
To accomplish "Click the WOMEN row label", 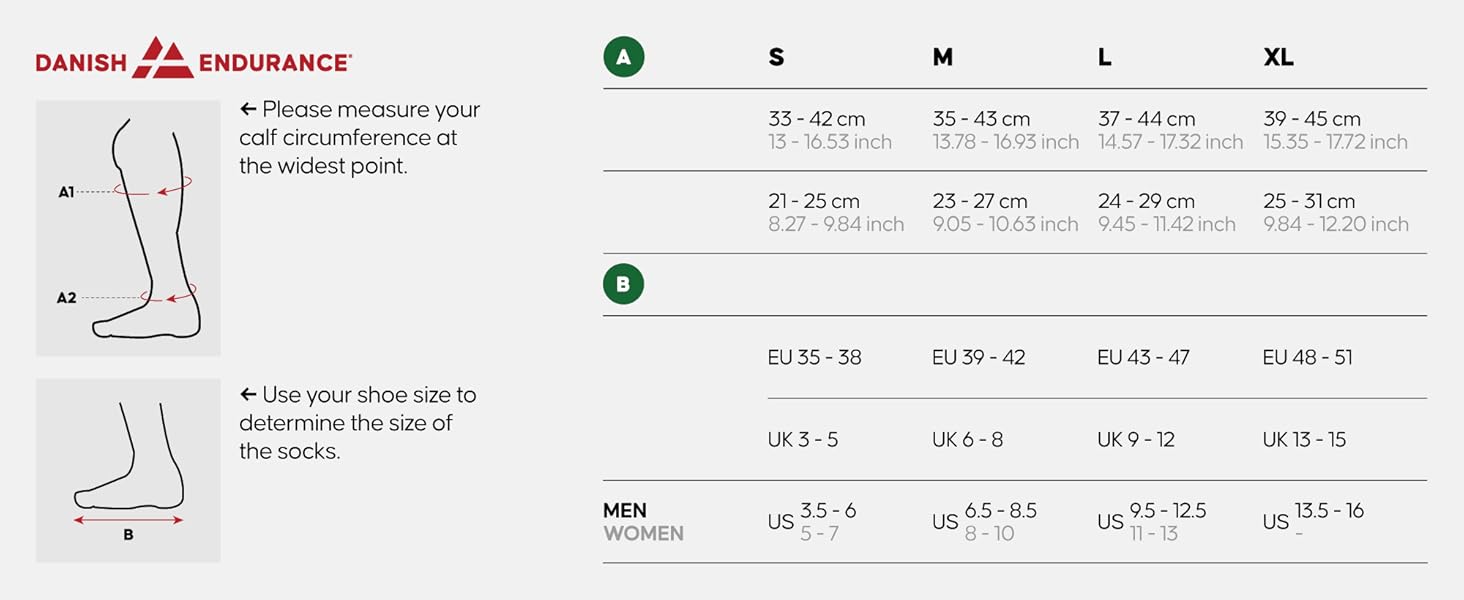I will (x=643, y=534).
